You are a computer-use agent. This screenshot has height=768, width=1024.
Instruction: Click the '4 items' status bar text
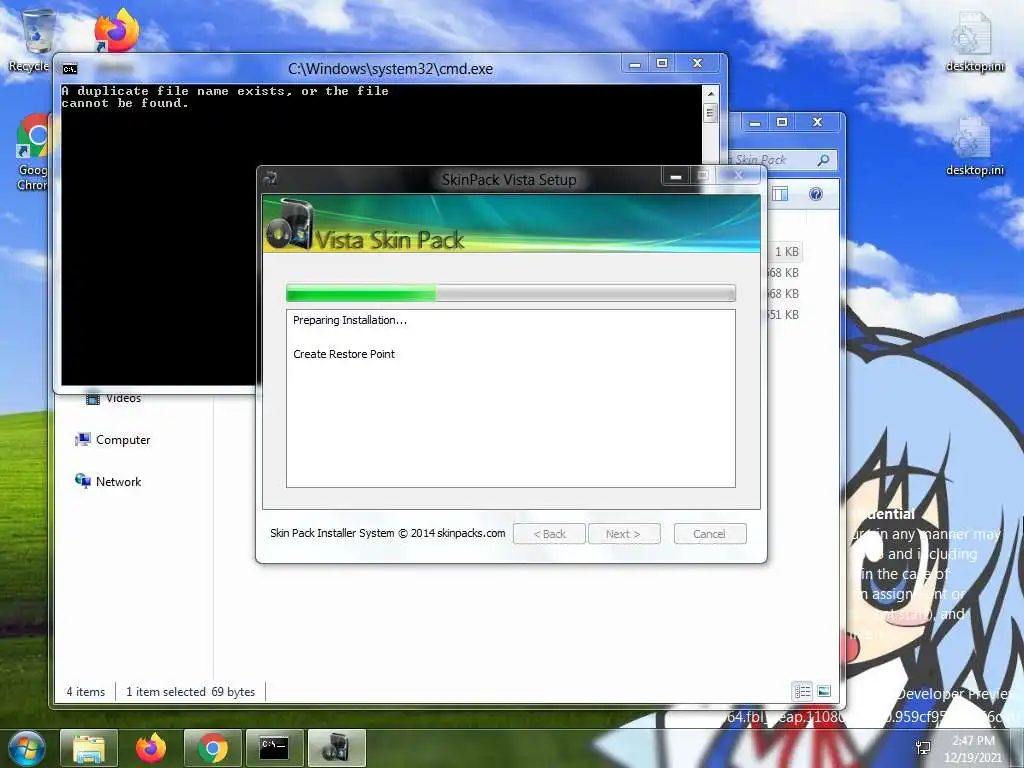click(x=86, y=692)
